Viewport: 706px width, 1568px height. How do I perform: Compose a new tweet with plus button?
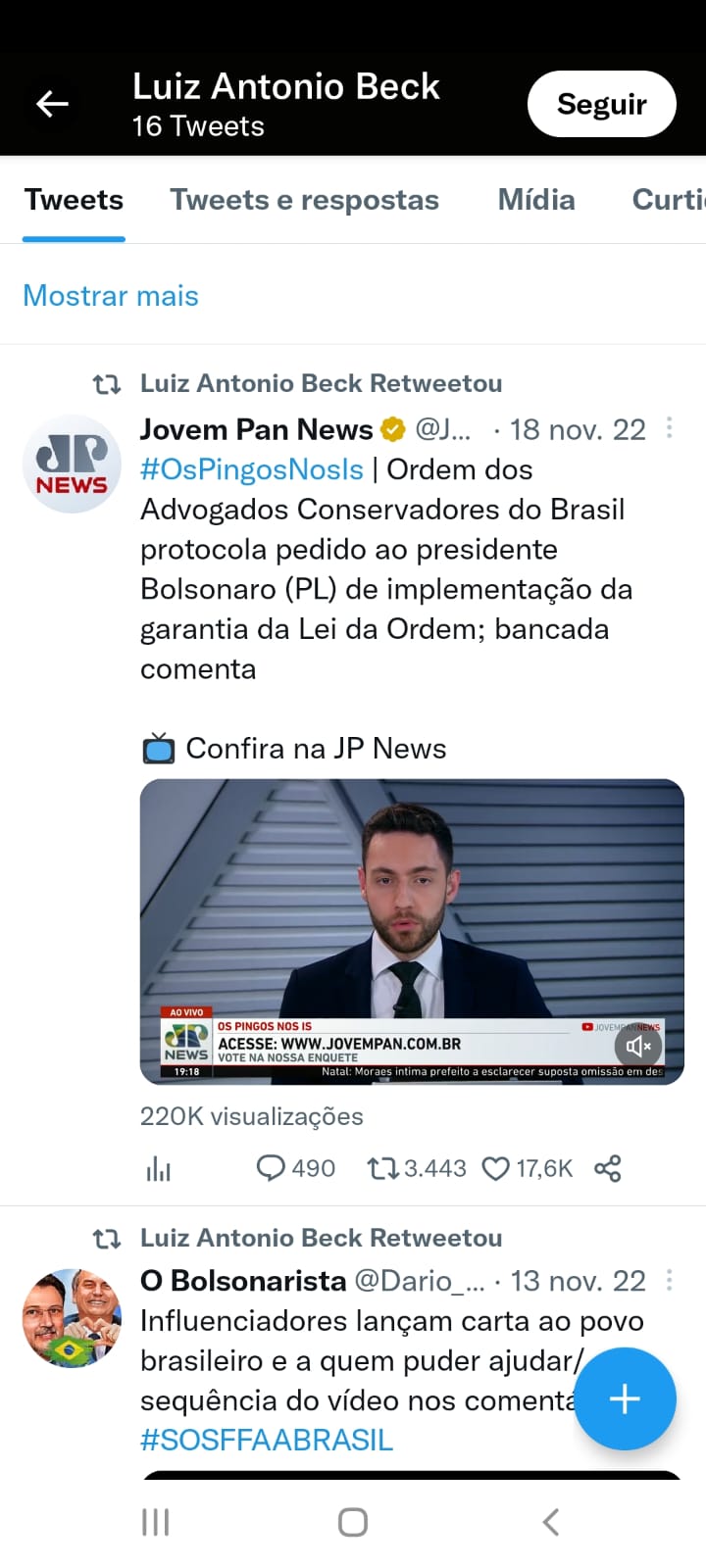coord(625,1398)
